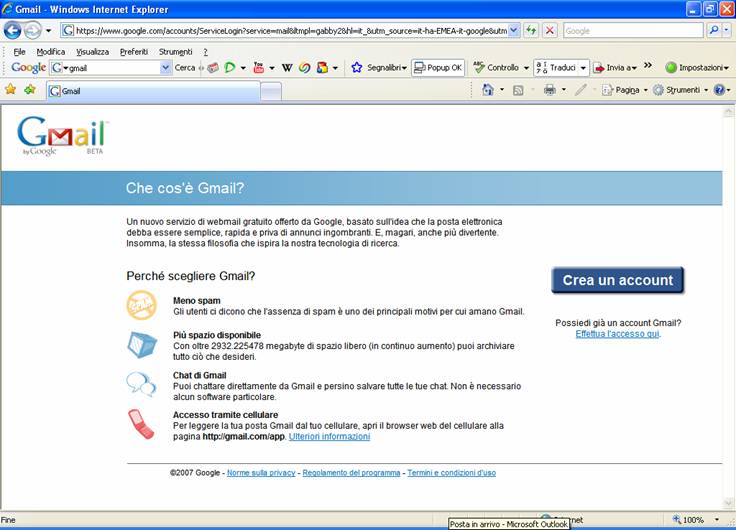Image resolution: width=736 pixels, height=530 pixels.
Task: Click the swirl icon next to Wikipedia
Action: pos(305,68)
